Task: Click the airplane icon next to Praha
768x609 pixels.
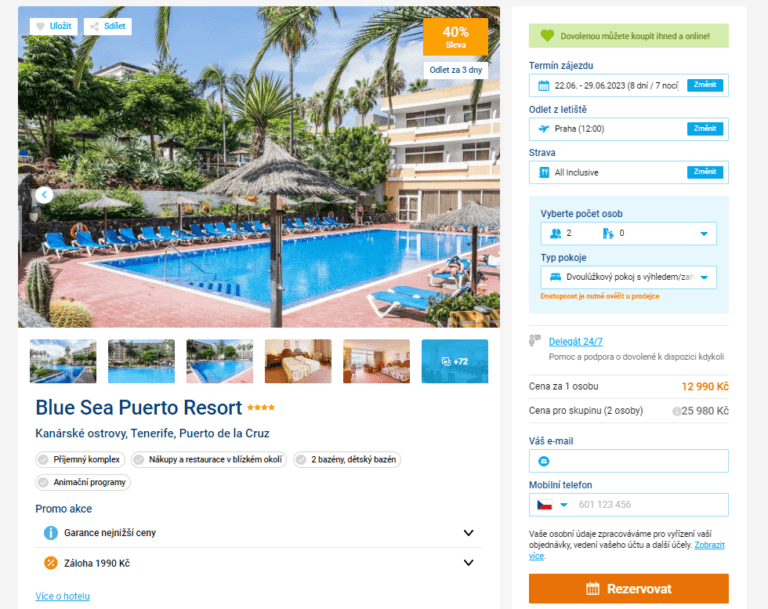Action: 544,129
